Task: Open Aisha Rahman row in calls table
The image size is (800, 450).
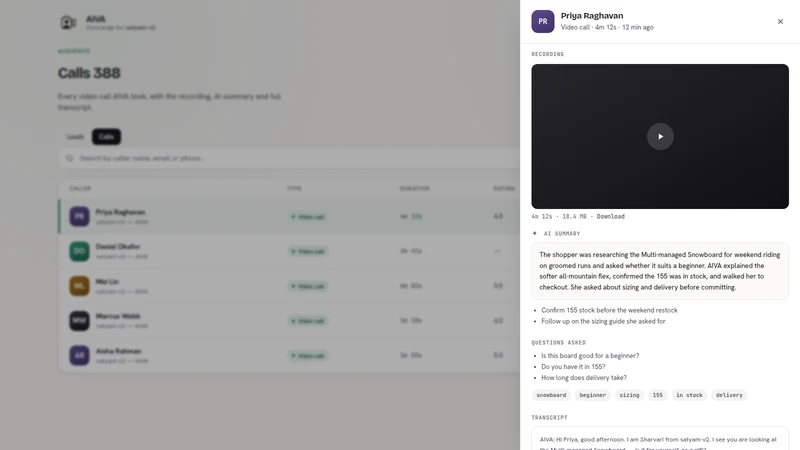Action: pos(289,355)
